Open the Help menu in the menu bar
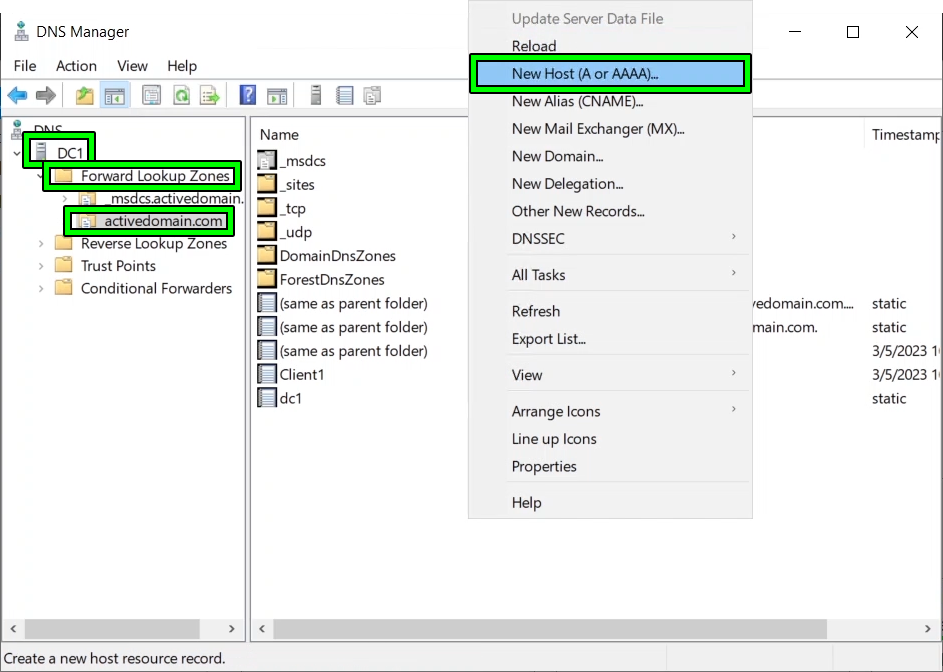The height and width of the screenshot is (672, 943). (x=182, y=66)
